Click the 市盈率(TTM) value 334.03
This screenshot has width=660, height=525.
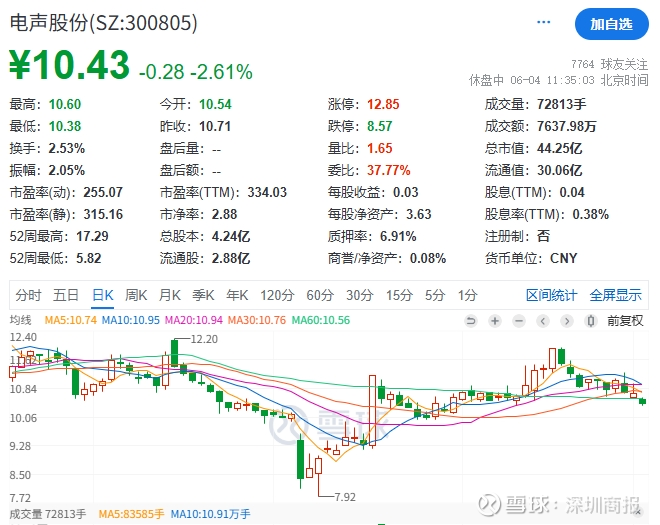click(267, 192)
